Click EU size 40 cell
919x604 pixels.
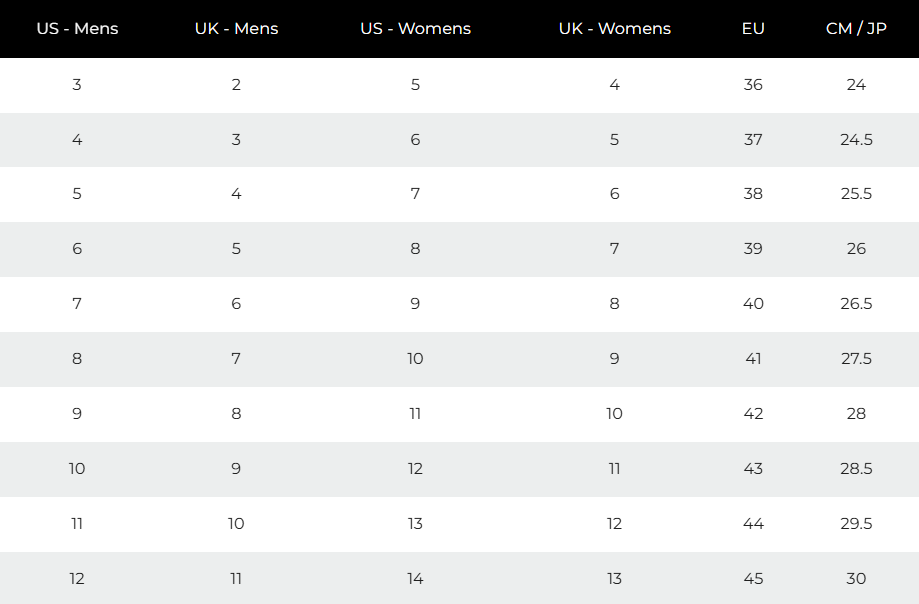(x=753, y=304)
